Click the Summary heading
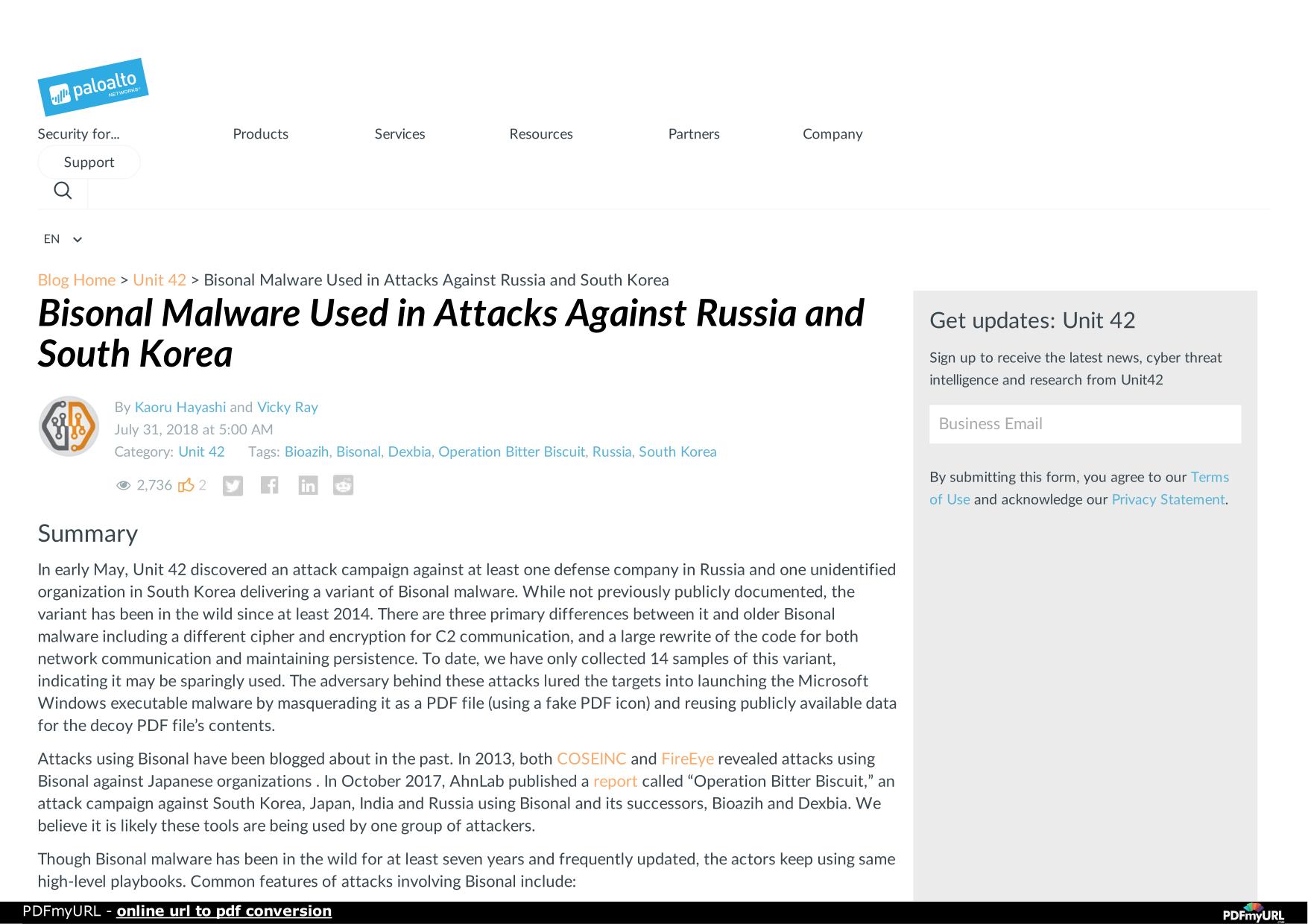The image size is (1308, 924). 88,534
